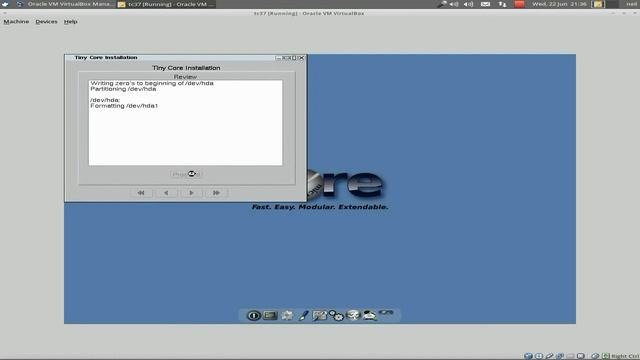
Task: Skip to the last installer step
Action: pyautogui.click(x=216, y=193)
